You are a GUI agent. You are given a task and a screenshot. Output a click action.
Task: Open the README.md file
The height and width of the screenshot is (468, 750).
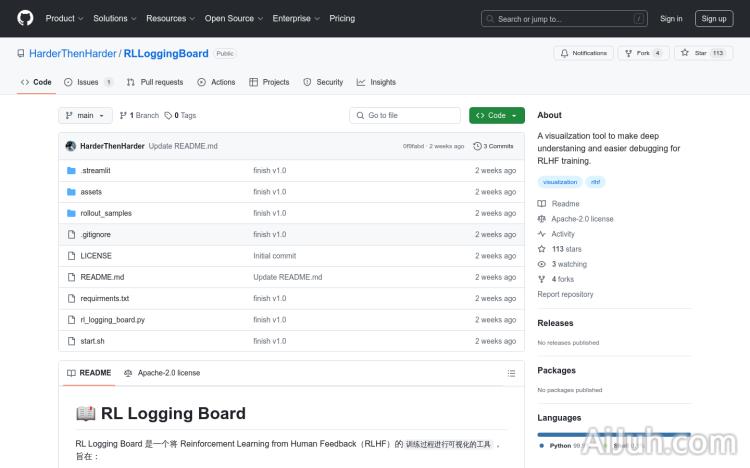click(102, 277)
